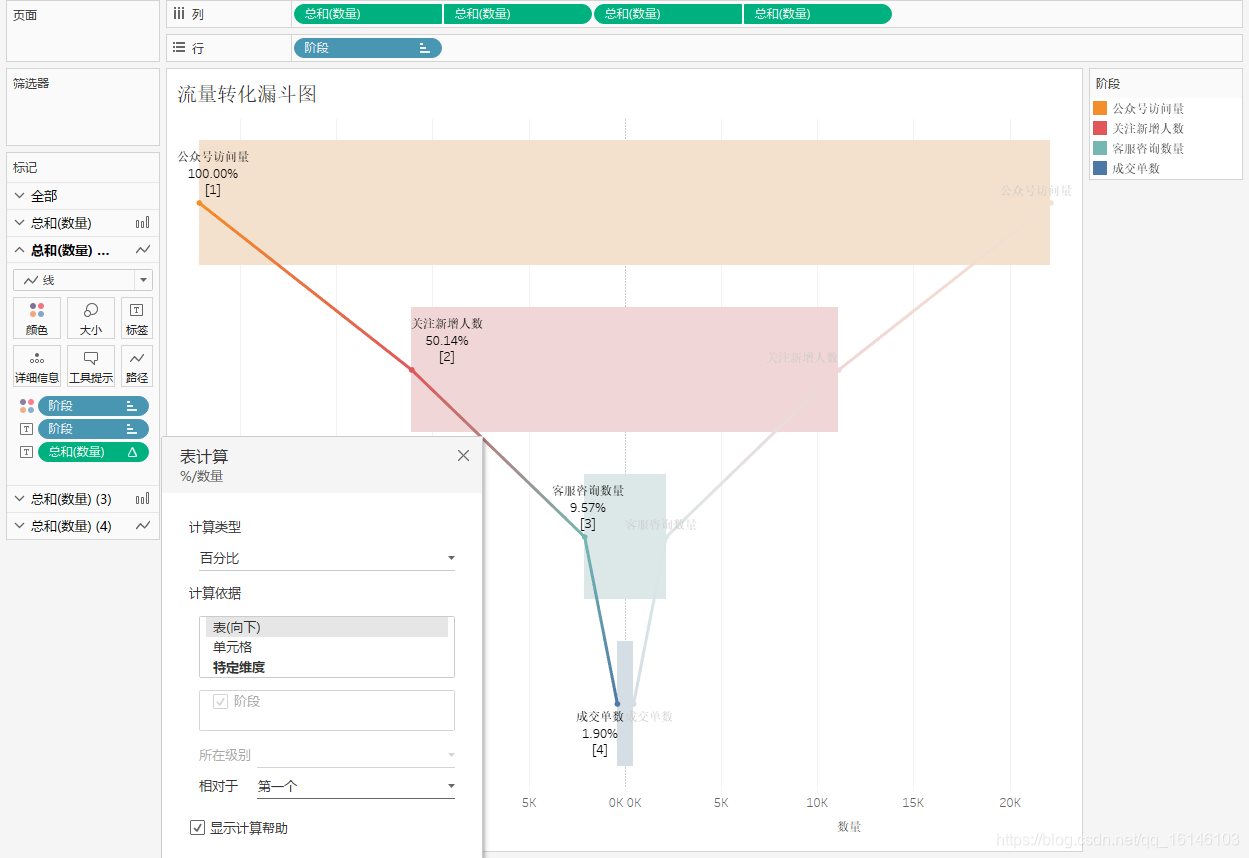This screenshot has height=858, width=1249.
Task: Expand the 总和(数量) (3) marks card
Action: [20, 498]
